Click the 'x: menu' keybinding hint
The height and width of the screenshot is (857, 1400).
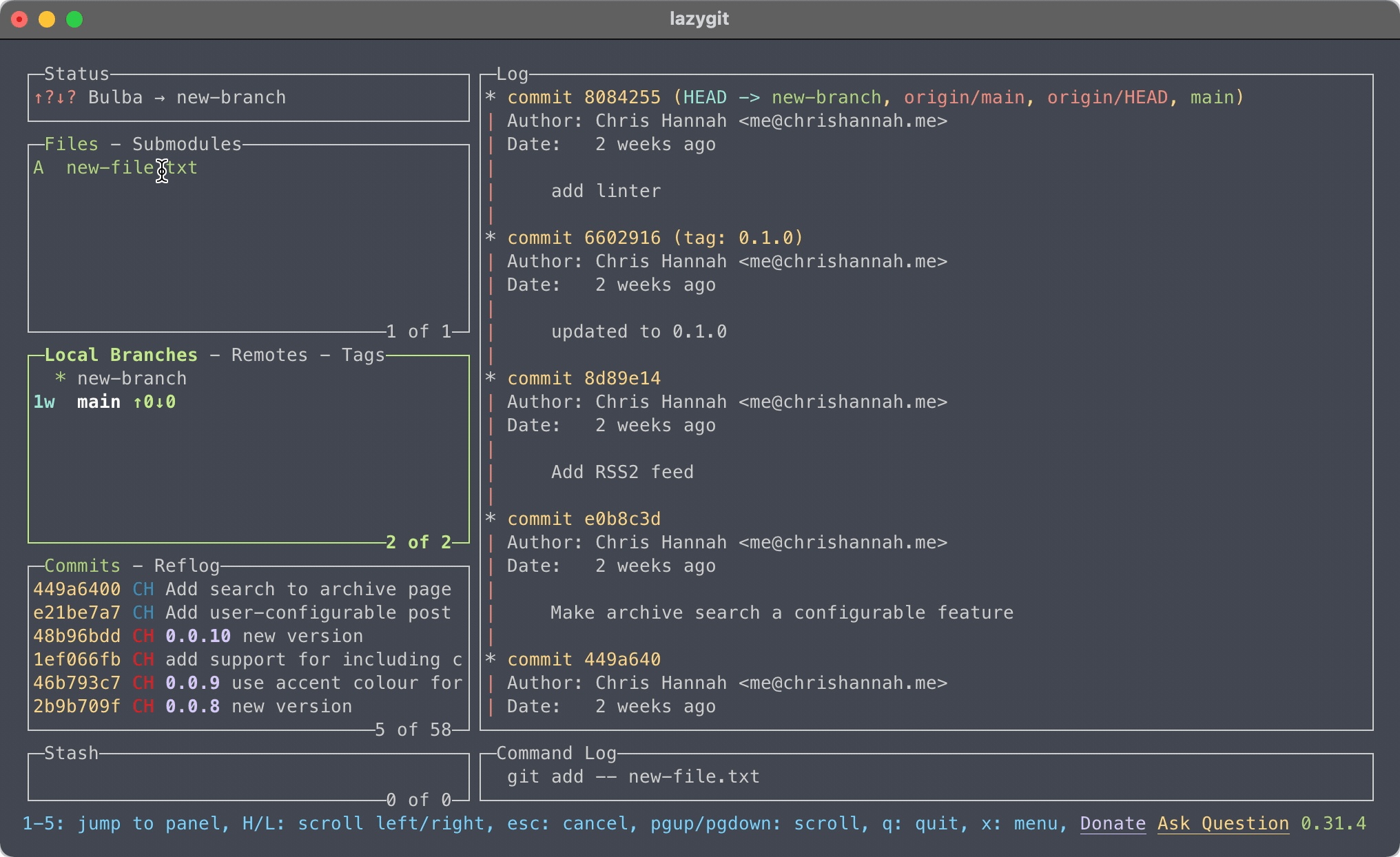pyautogui.click(x=1019, y=823)
